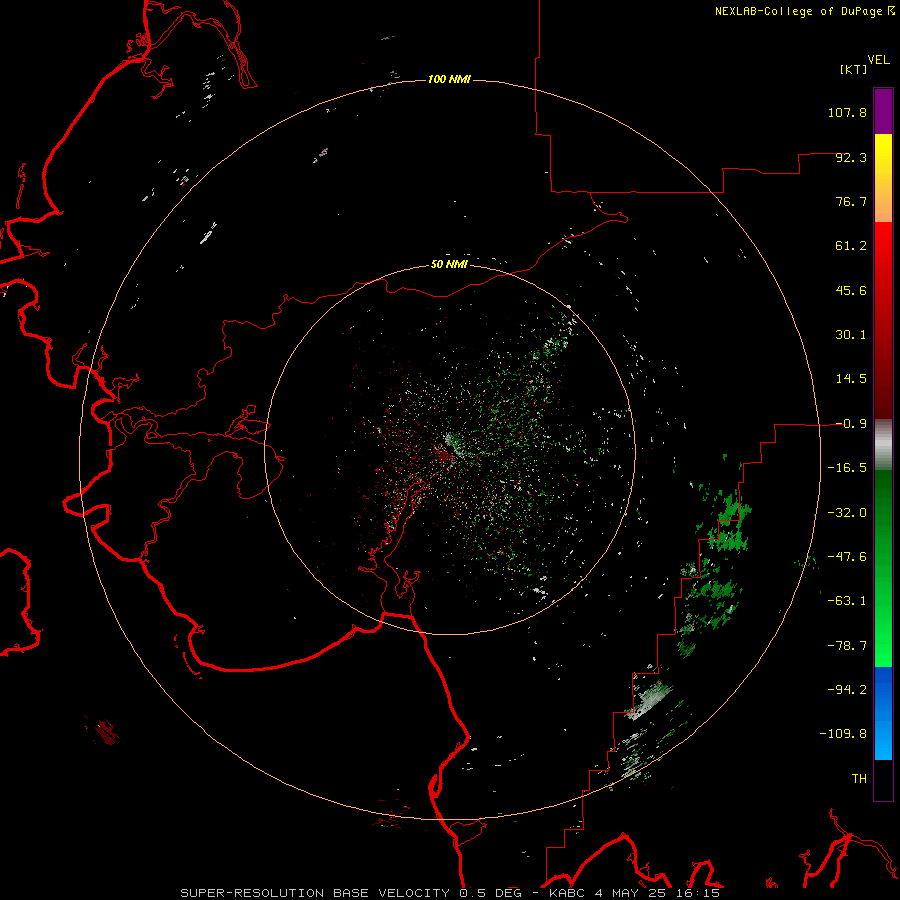Click the -47.6 velocity scale value
Viewport: 900px width, 900px height.
(847, 557)
